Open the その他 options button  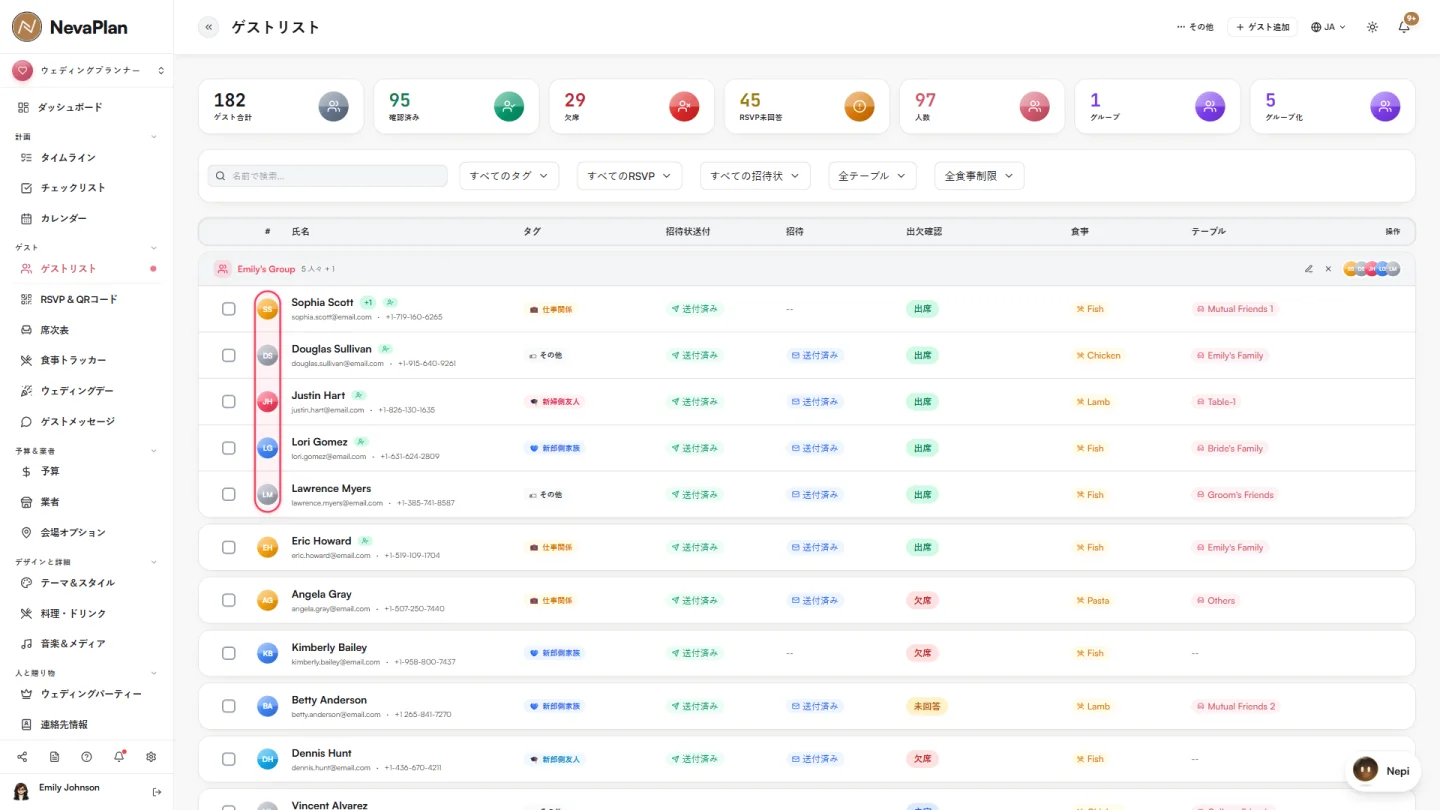point(1195,27)
